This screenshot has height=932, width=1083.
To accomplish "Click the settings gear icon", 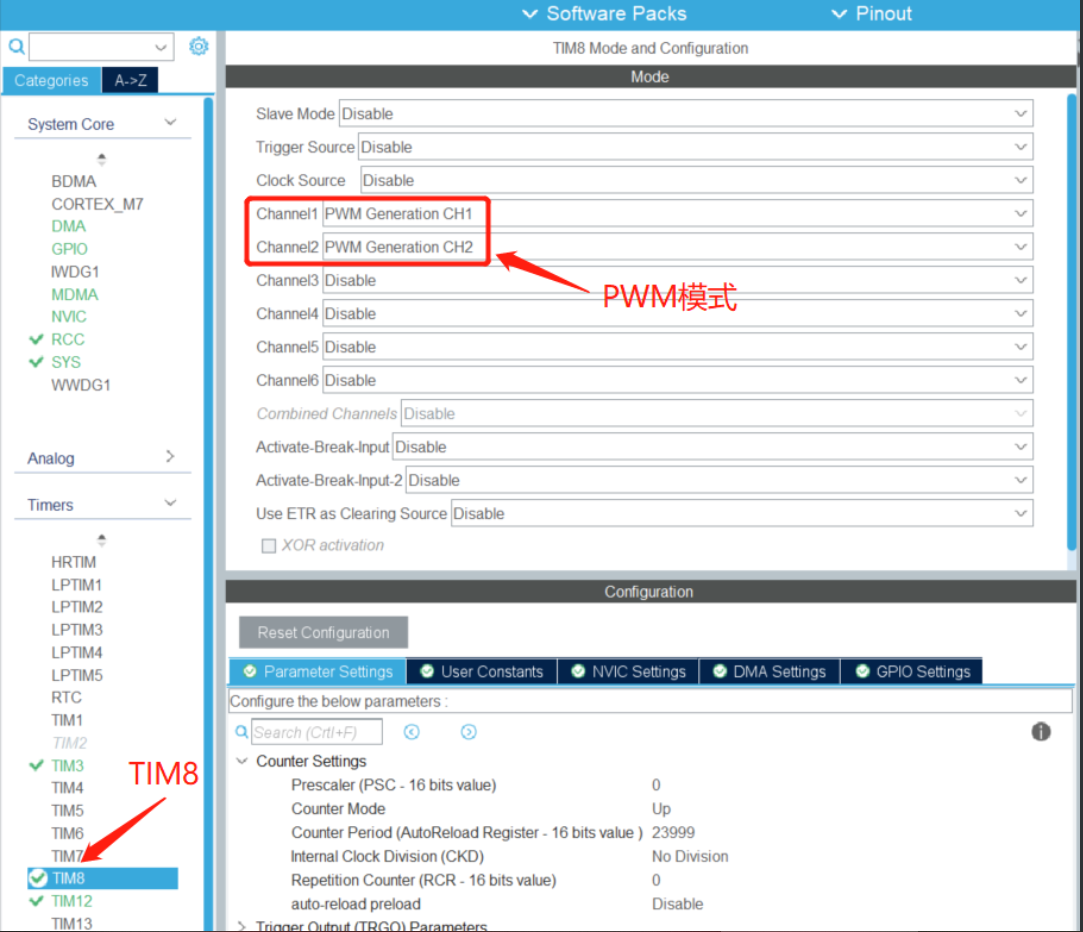I will click(x=198, y=46).
